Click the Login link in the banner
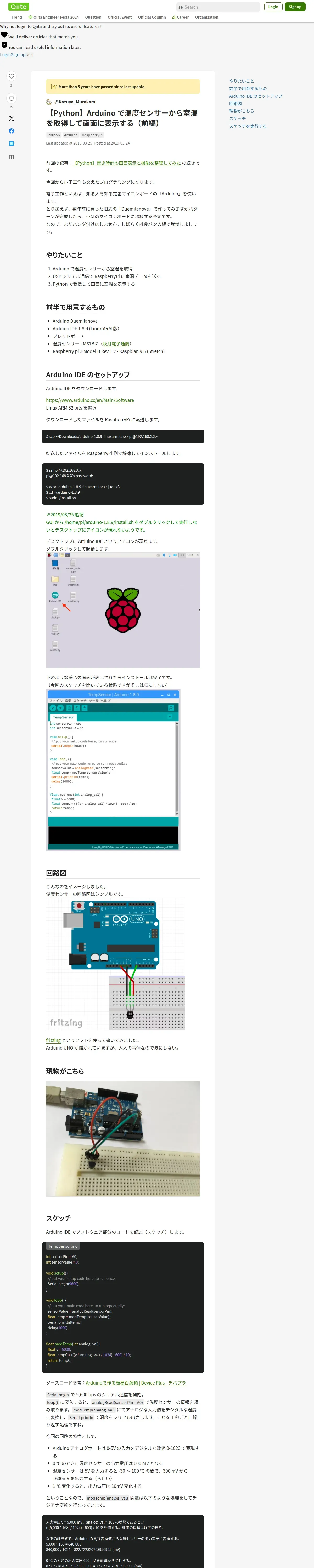 [5, 55]
